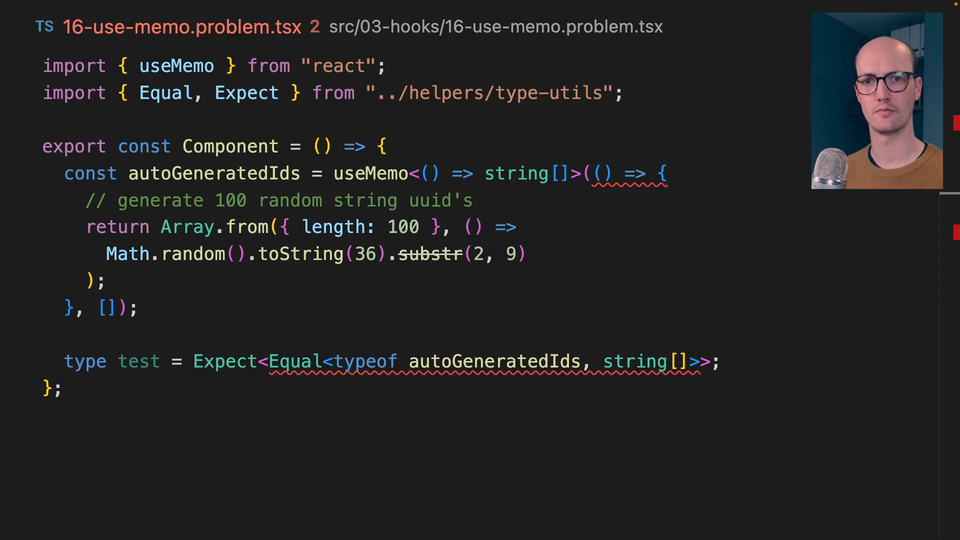
Task: Click useMemo in the react import statement
Action: coord(176,66)
